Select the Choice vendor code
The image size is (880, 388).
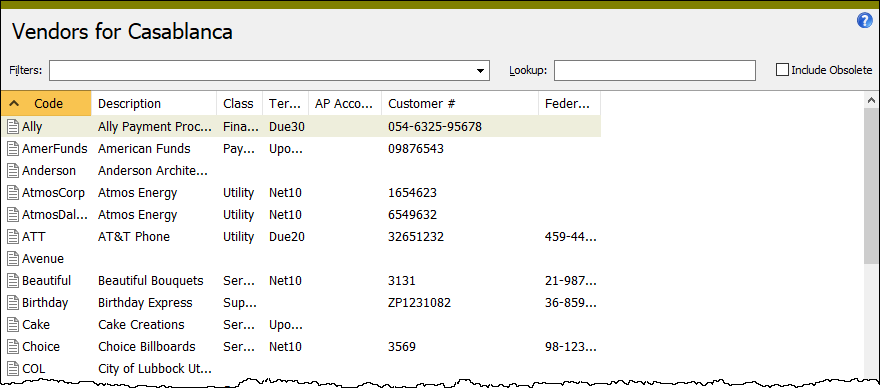click(x=41, y=346)
